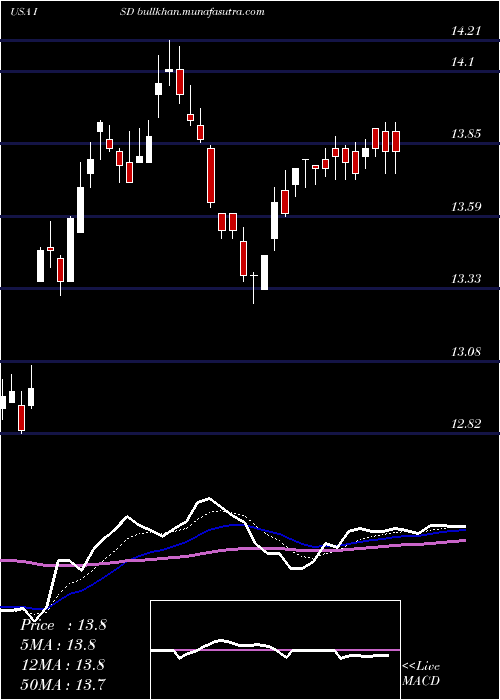Click the white candle rising from 13.33 line
Image resolution: width=500 pixels, height=700 pixels.
264,272
